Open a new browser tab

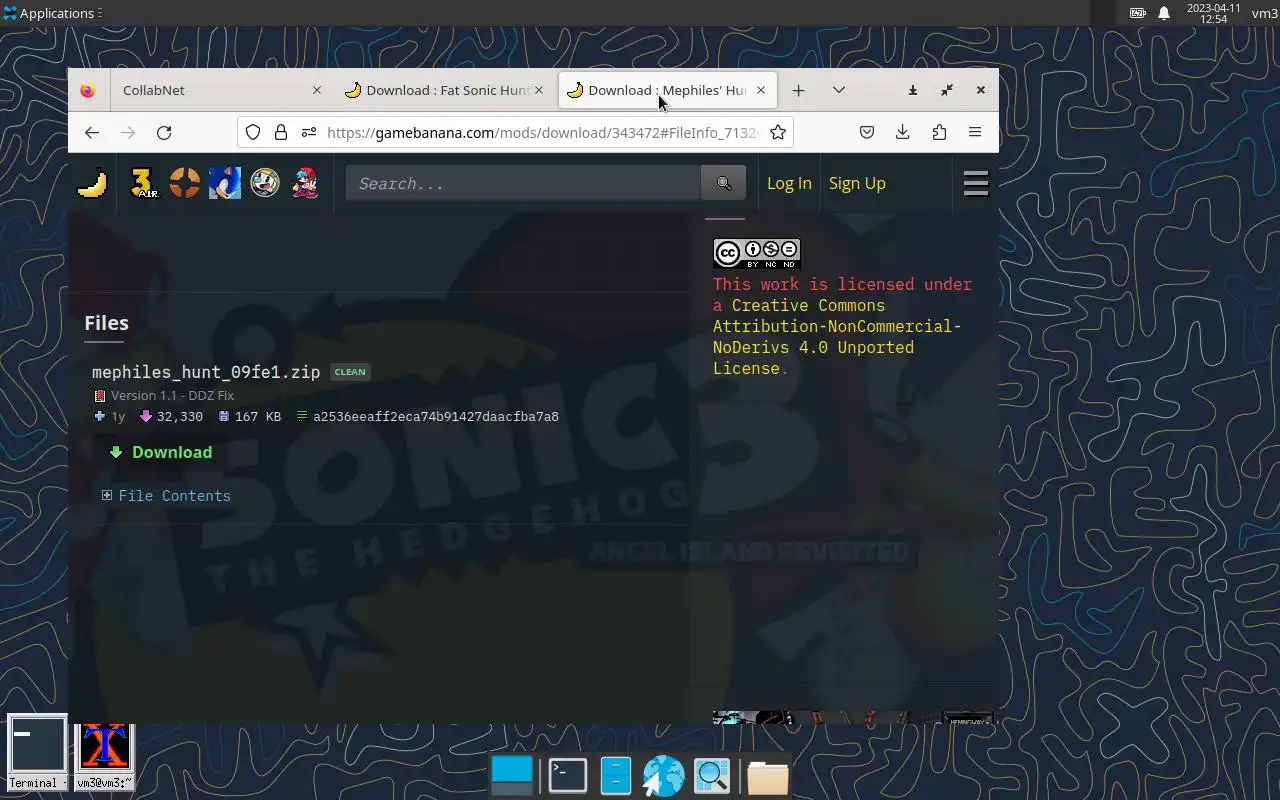(x=798, y=90)
